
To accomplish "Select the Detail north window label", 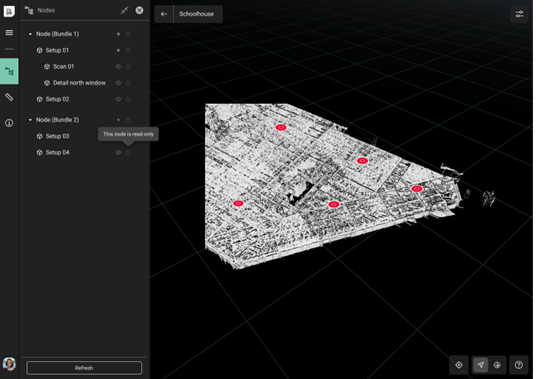I will 79,83.
